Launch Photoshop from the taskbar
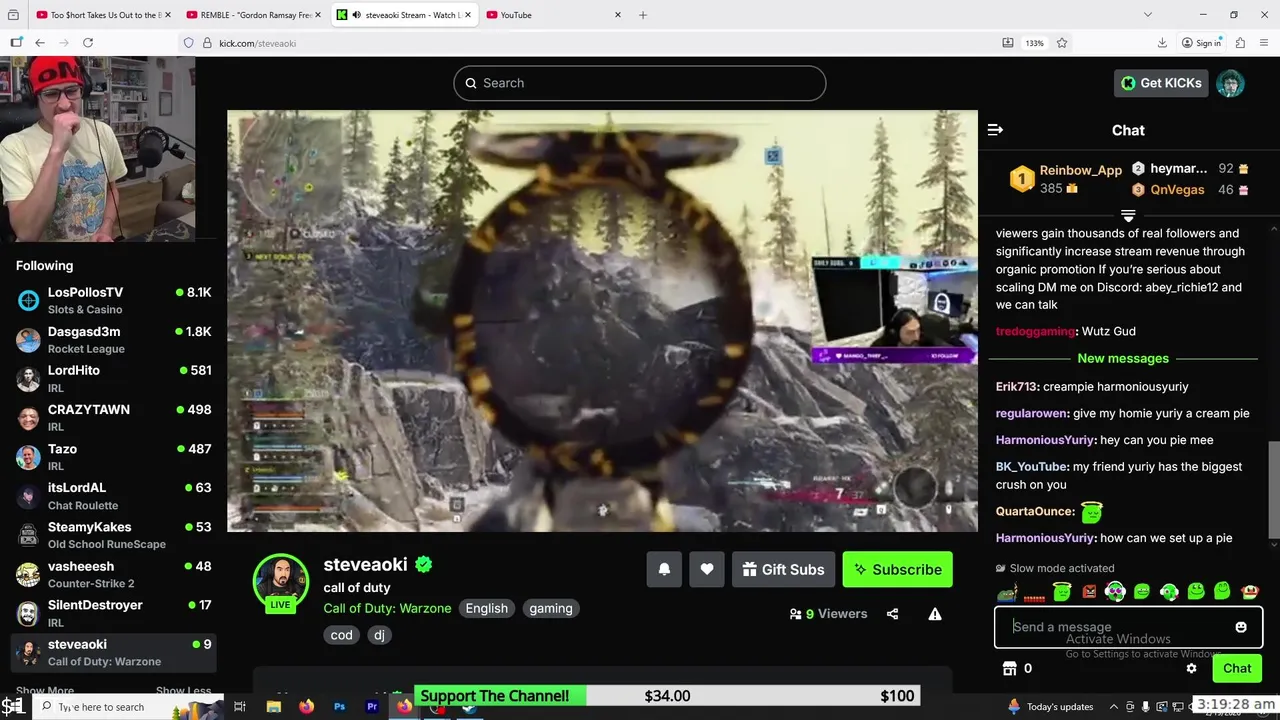Image resolution: width=1280 pixels, height=720 pixels. pos(339,707)
